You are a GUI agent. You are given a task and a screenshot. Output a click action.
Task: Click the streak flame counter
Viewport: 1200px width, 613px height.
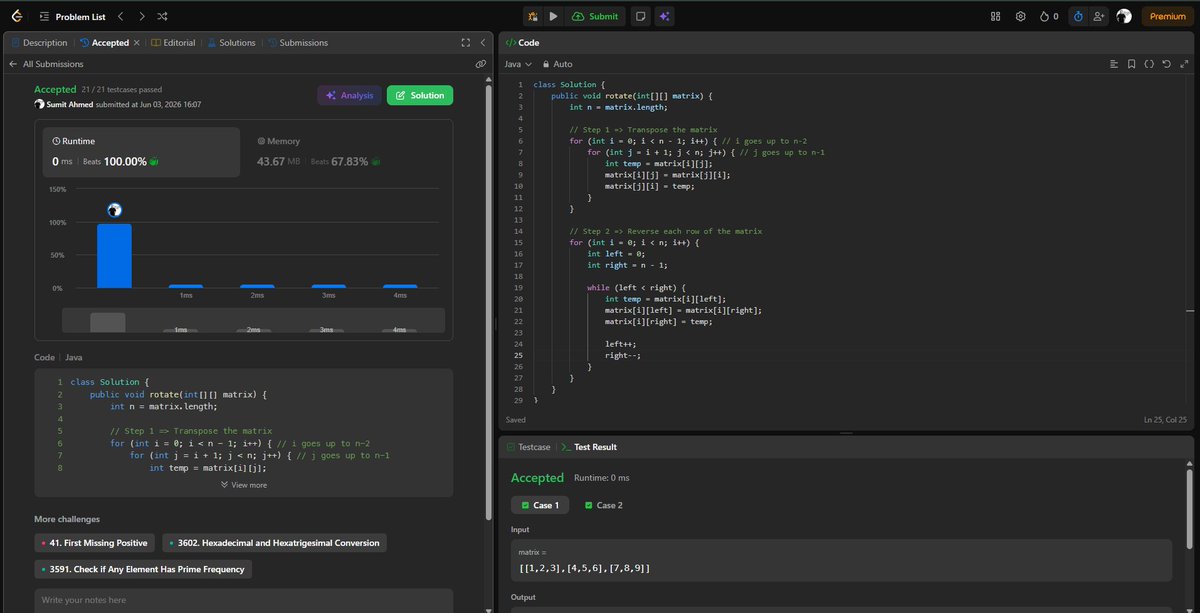1049,17
